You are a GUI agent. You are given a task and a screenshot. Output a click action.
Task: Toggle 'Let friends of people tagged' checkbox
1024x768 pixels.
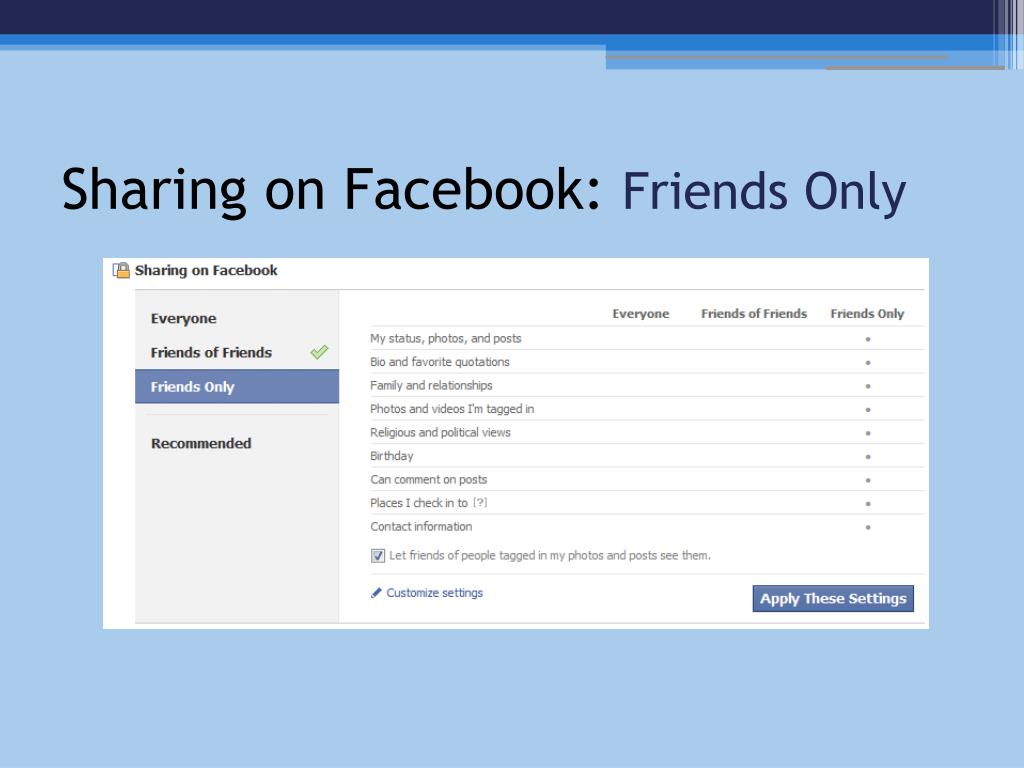(377, 556)
